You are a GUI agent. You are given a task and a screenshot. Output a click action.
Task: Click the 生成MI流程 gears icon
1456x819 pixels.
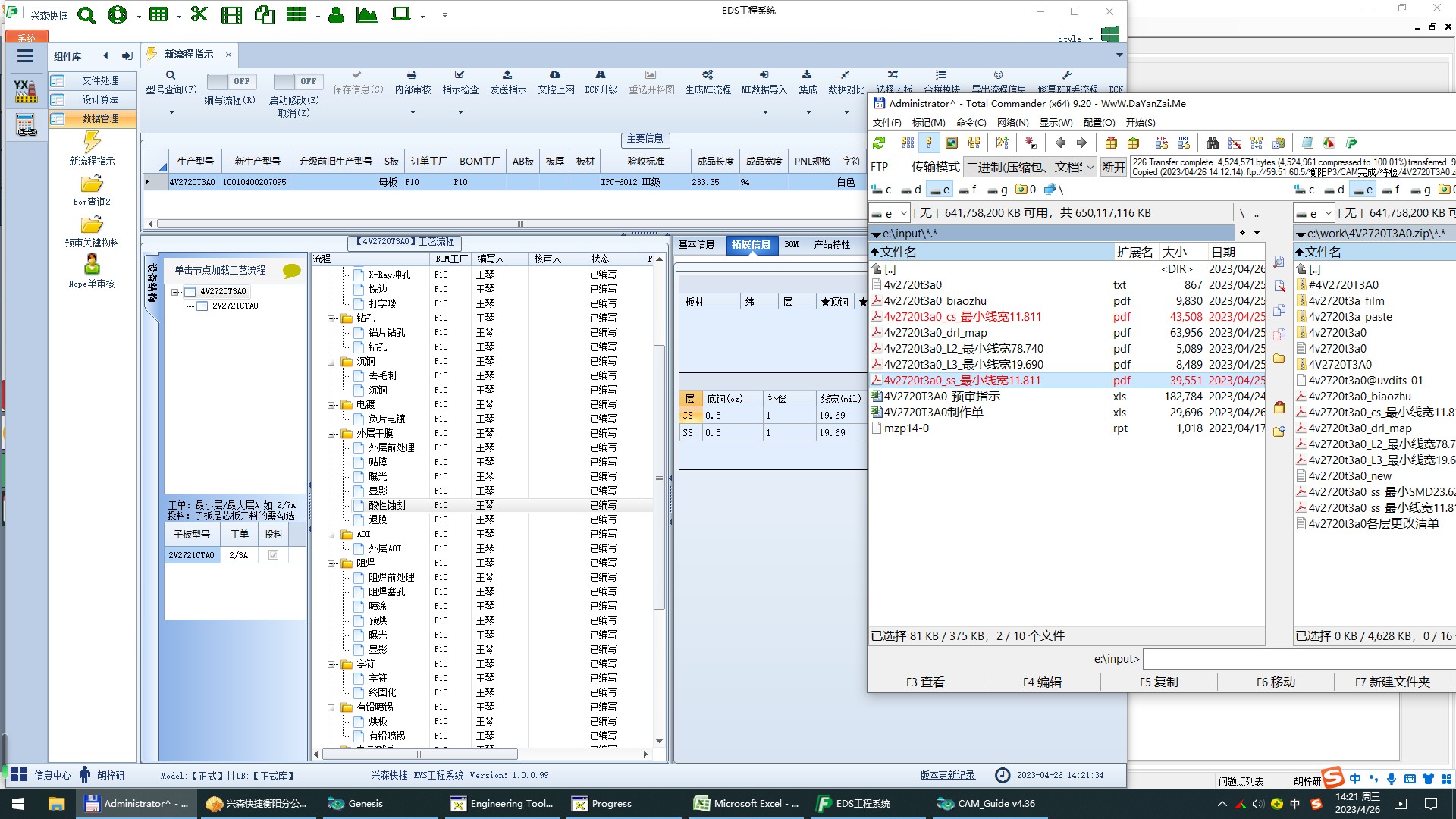707,75
